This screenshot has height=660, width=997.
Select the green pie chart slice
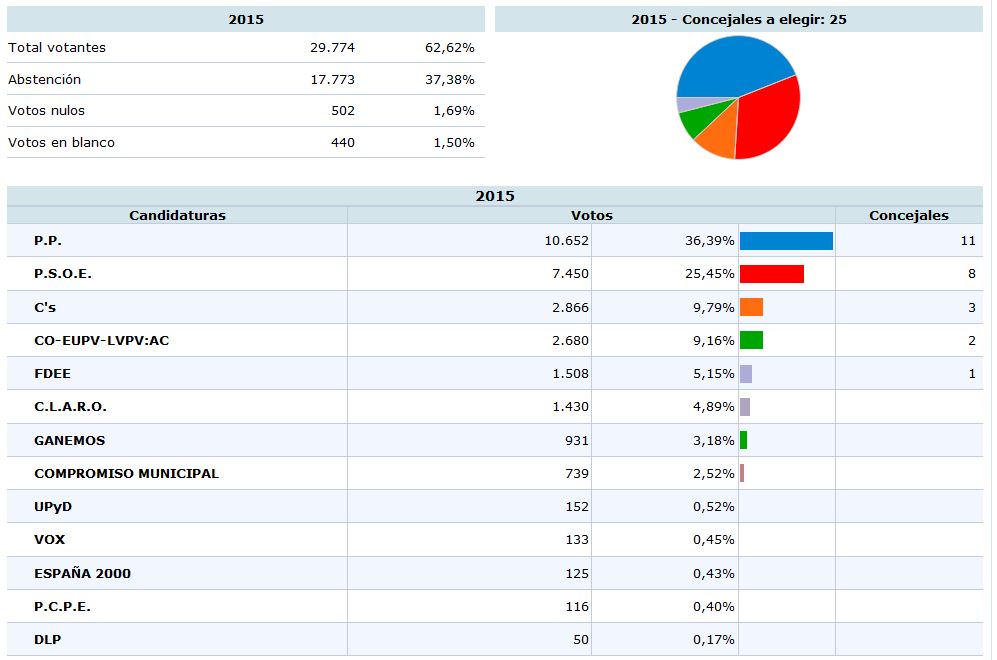pyautogui.click(x=694, y=122)
